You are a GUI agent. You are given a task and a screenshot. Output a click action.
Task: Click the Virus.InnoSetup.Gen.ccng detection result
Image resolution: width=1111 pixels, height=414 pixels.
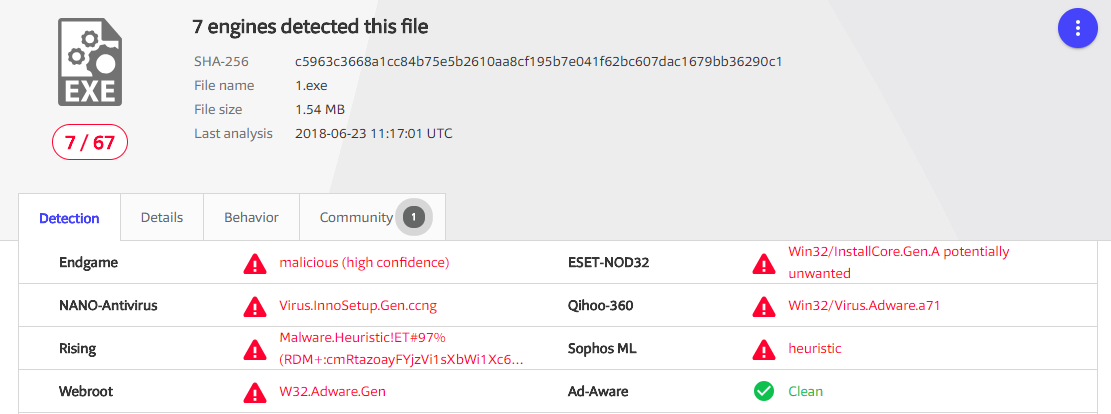pyautogui.click(x=358, y=306)
